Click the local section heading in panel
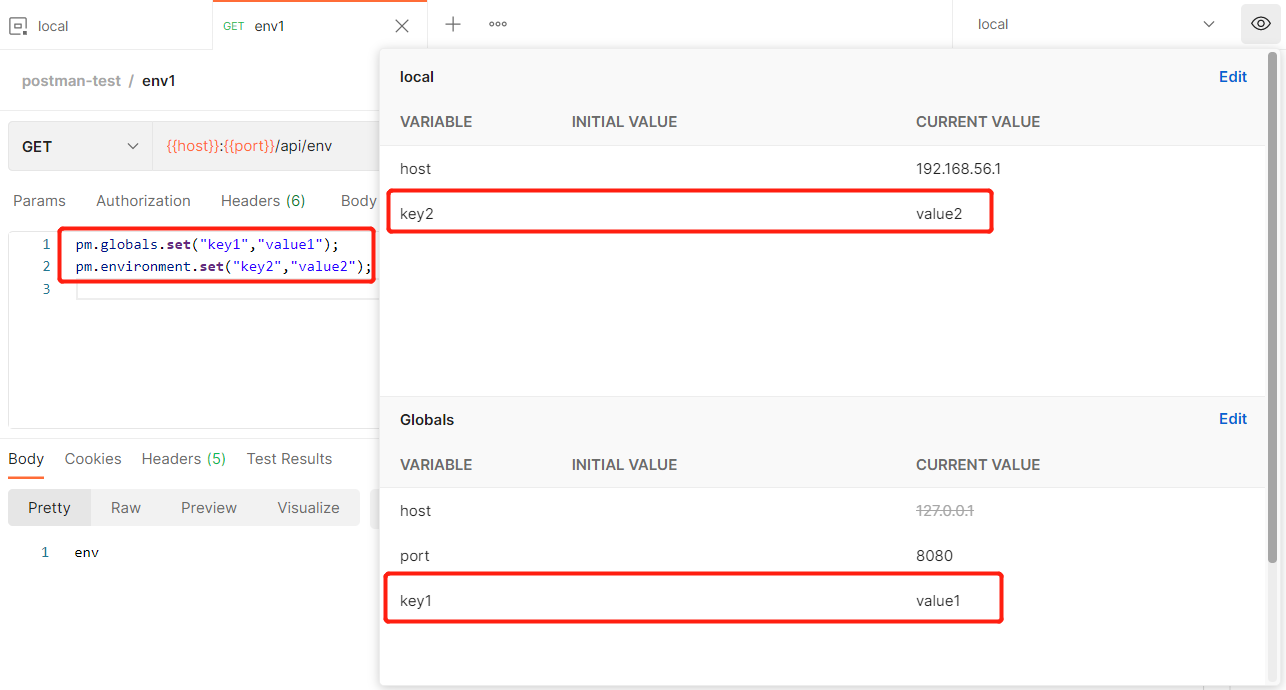This screenshot has height=690, width=1286. tap(417, 77)
